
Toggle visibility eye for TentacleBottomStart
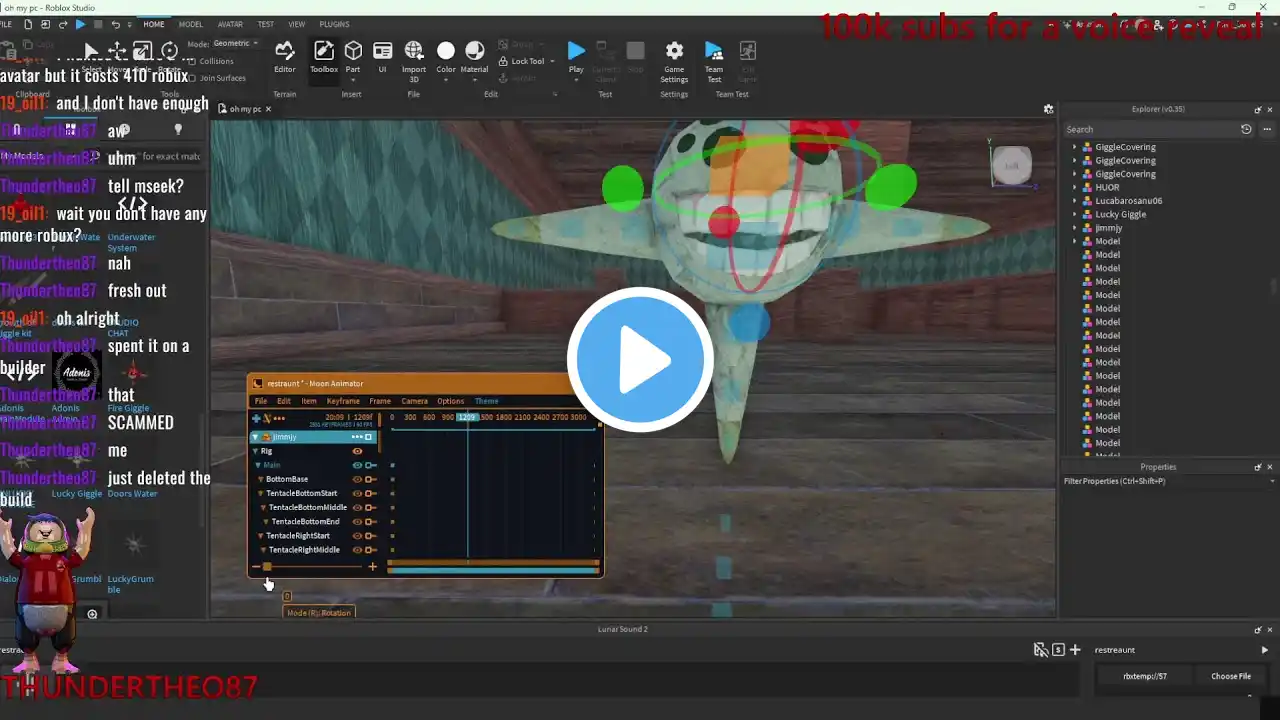pyautogui.click(x=357, y=493)
